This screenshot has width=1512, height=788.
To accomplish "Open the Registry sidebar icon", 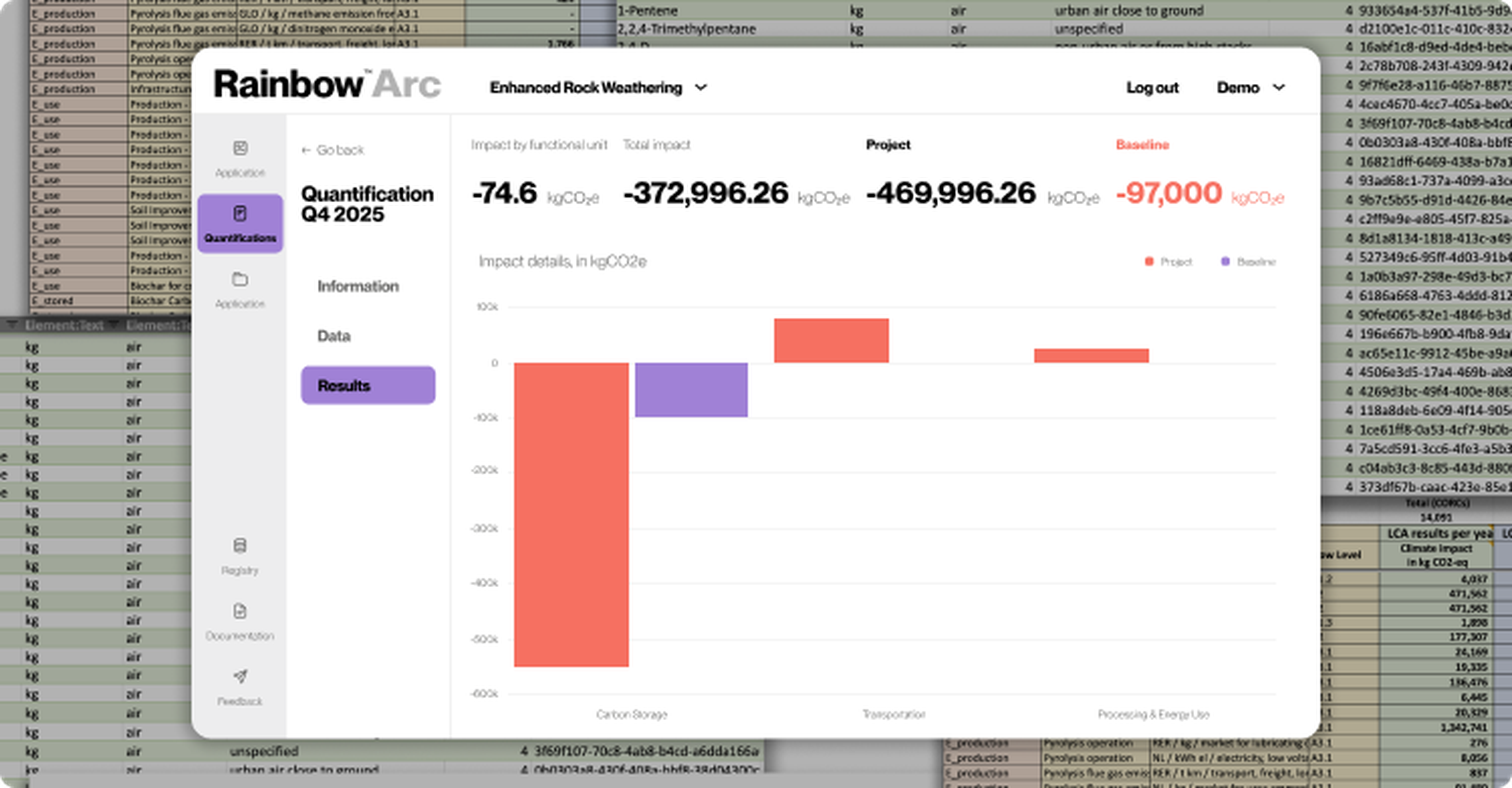I will (240, 546).
